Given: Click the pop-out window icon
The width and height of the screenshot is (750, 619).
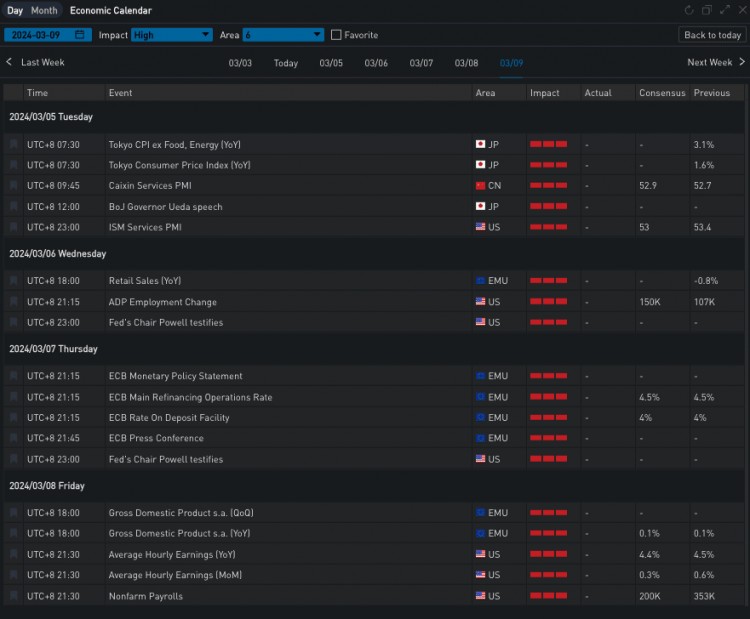Looking at the screenshot, I should [706, 10].
